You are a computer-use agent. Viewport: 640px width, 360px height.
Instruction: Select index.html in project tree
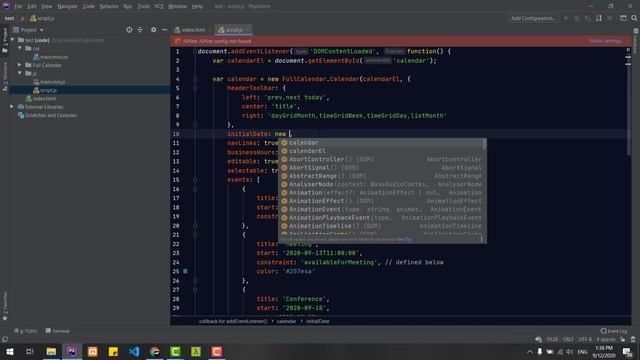click(x=41, y=98)
